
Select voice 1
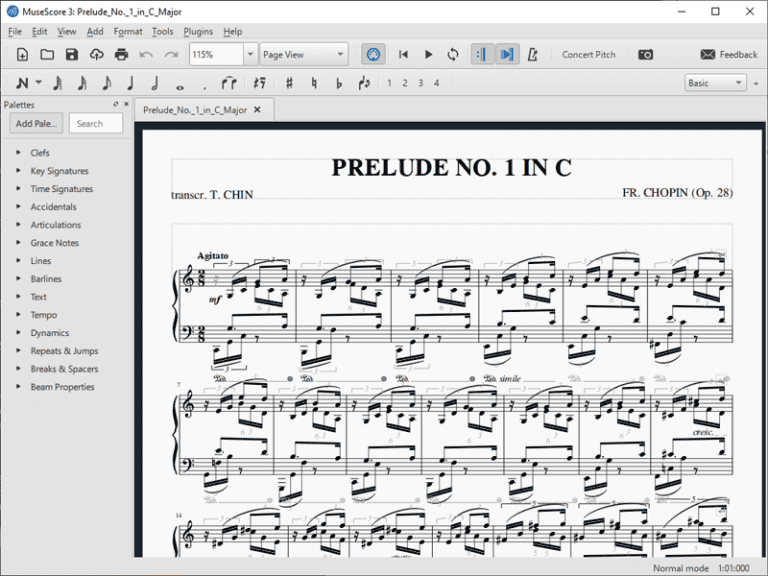coord(389,83)
